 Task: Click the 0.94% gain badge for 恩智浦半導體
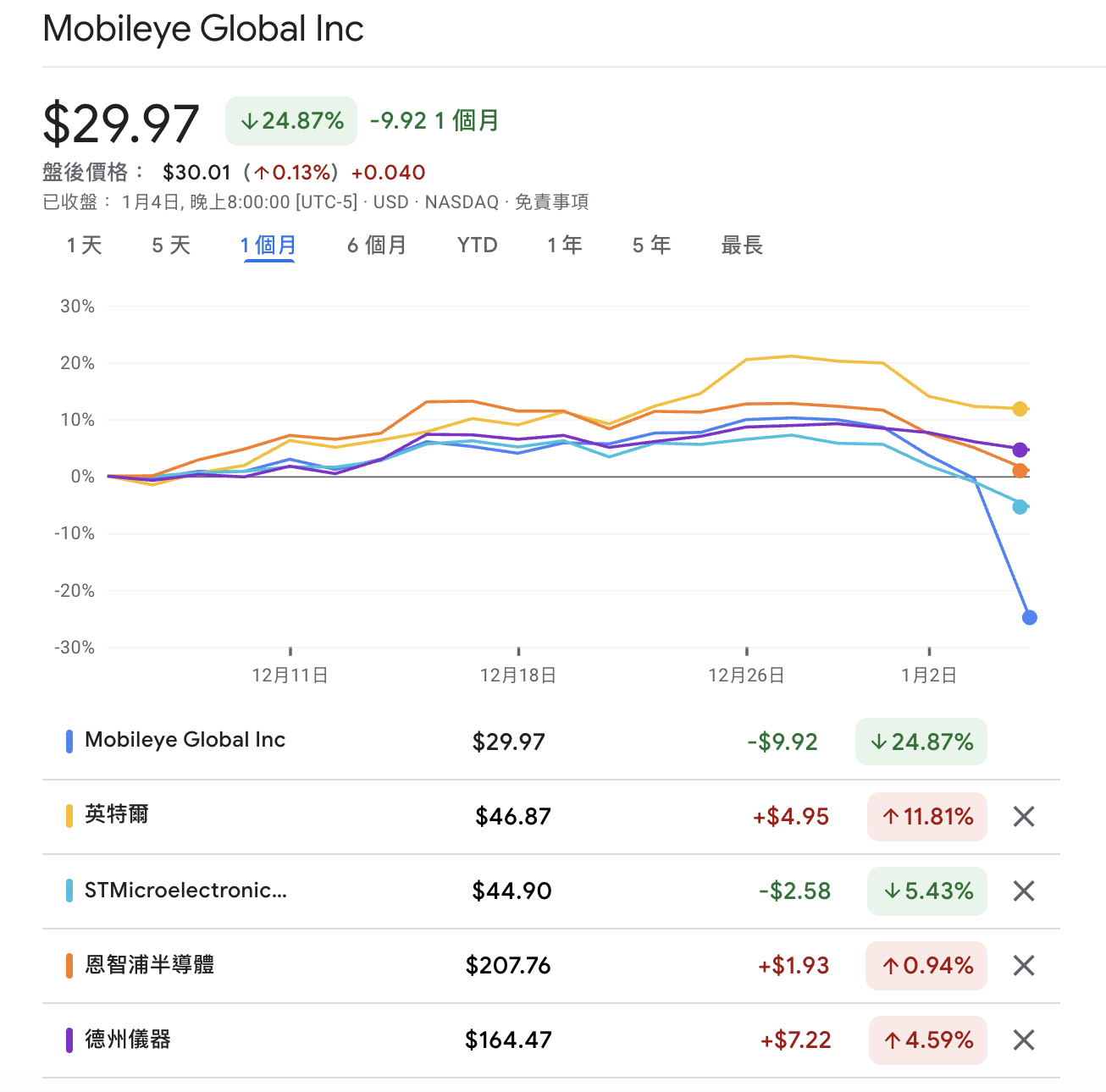tap(926, 966)
